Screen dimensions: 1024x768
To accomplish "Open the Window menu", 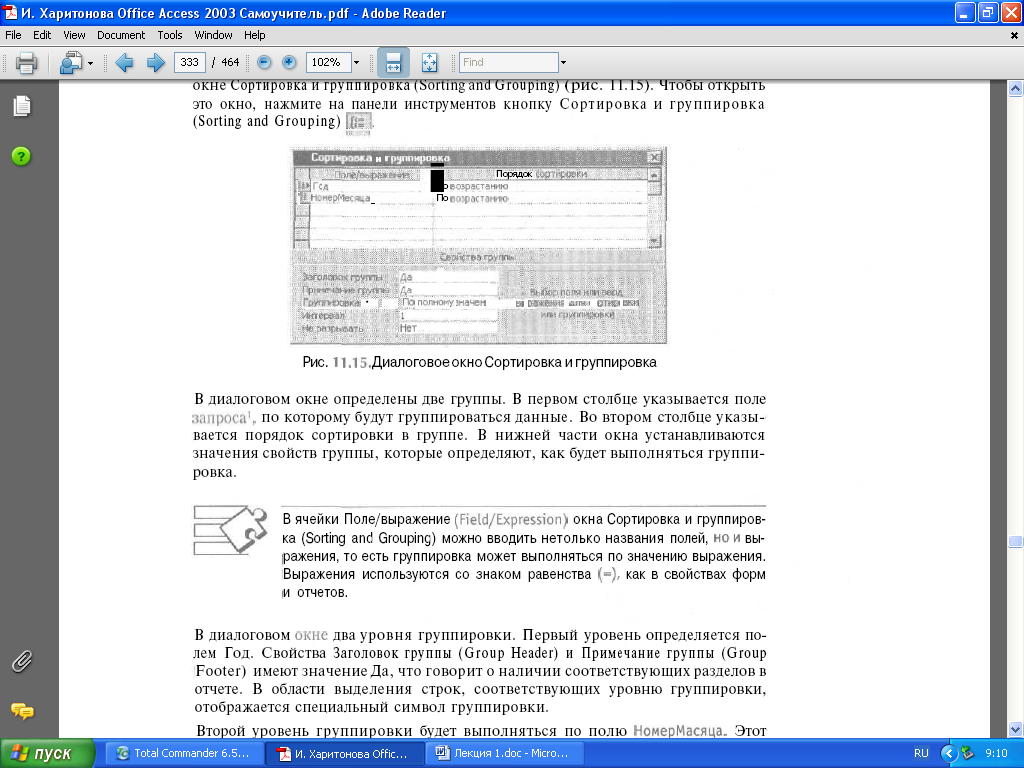I will (x=213, y=35).
